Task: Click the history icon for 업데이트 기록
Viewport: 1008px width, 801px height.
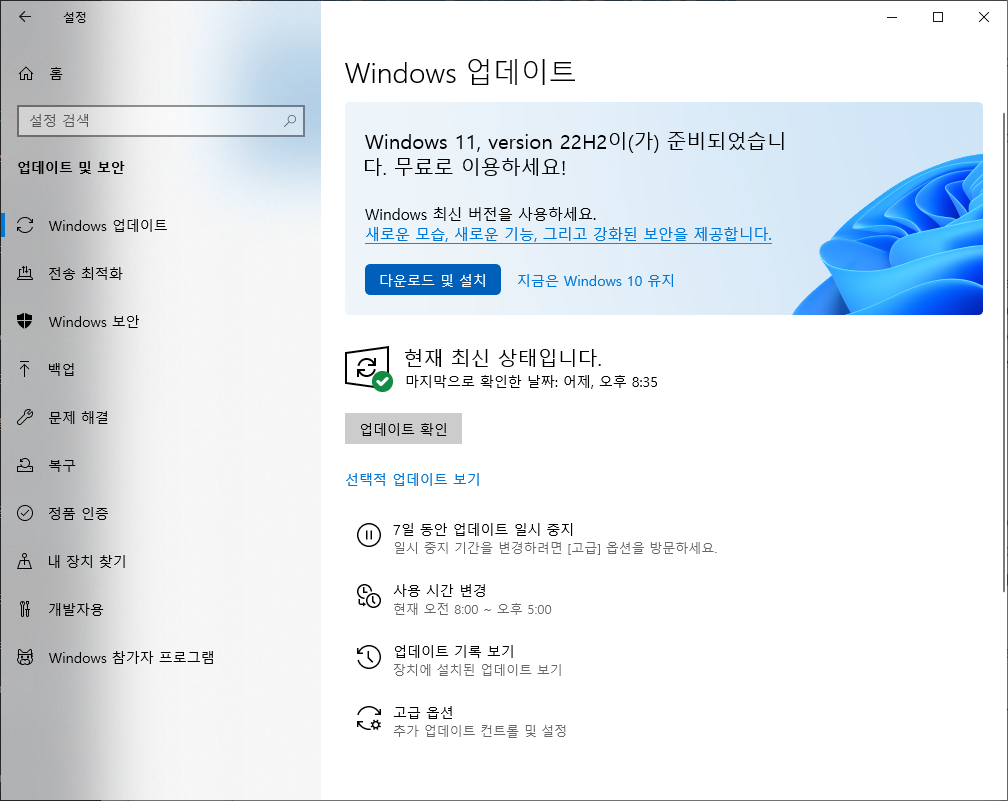Action: pyautogui.click(x=369, y=657)
